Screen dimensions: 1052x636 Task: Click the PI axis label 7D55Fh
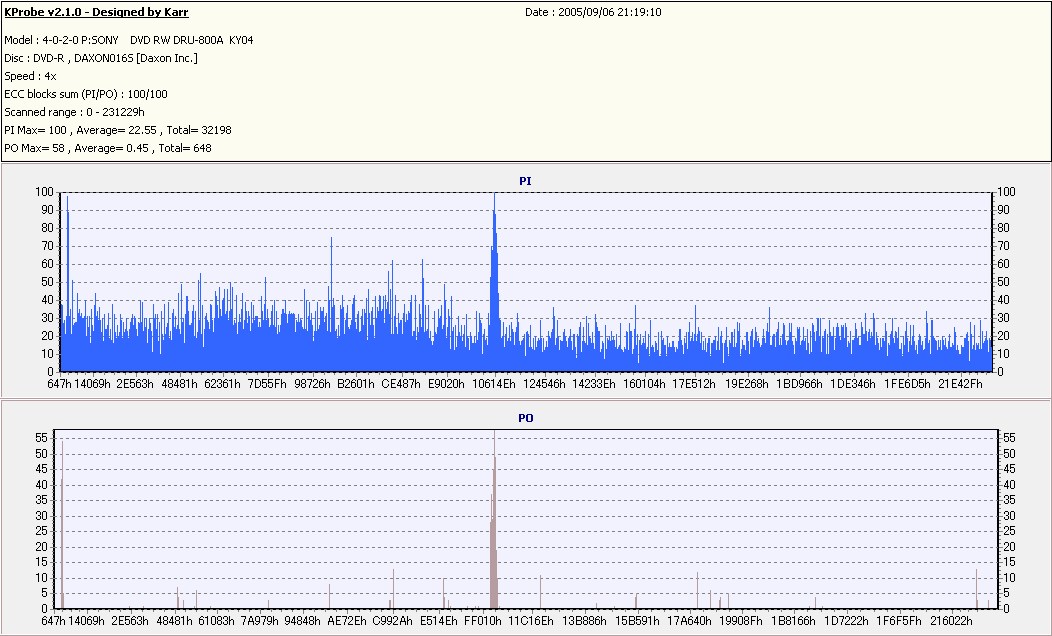click(267, 384)
